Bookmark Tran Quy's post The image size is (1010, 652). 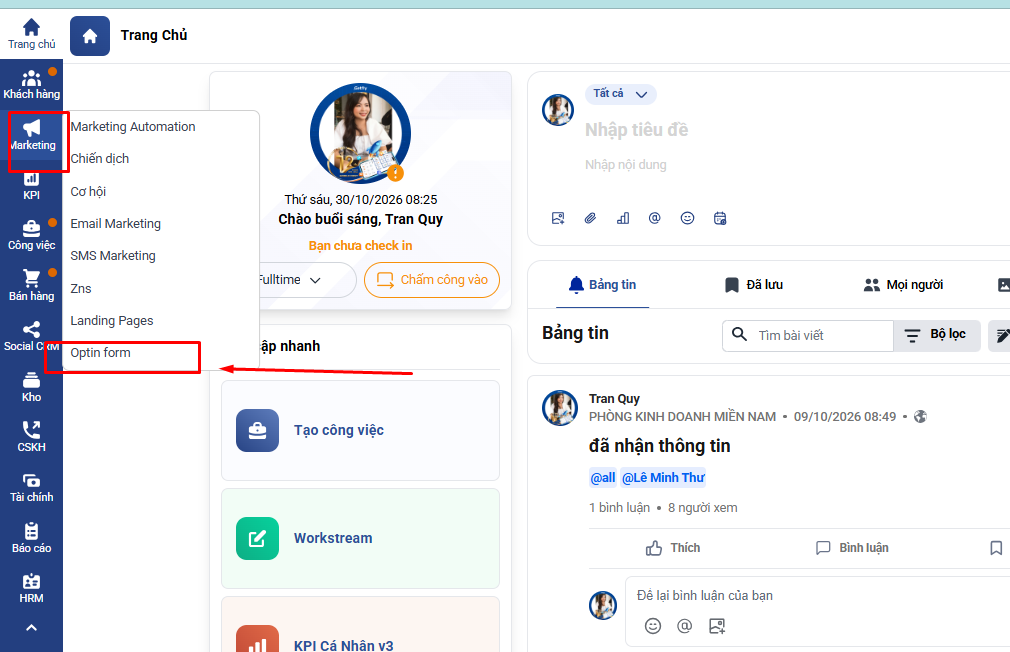996,548
